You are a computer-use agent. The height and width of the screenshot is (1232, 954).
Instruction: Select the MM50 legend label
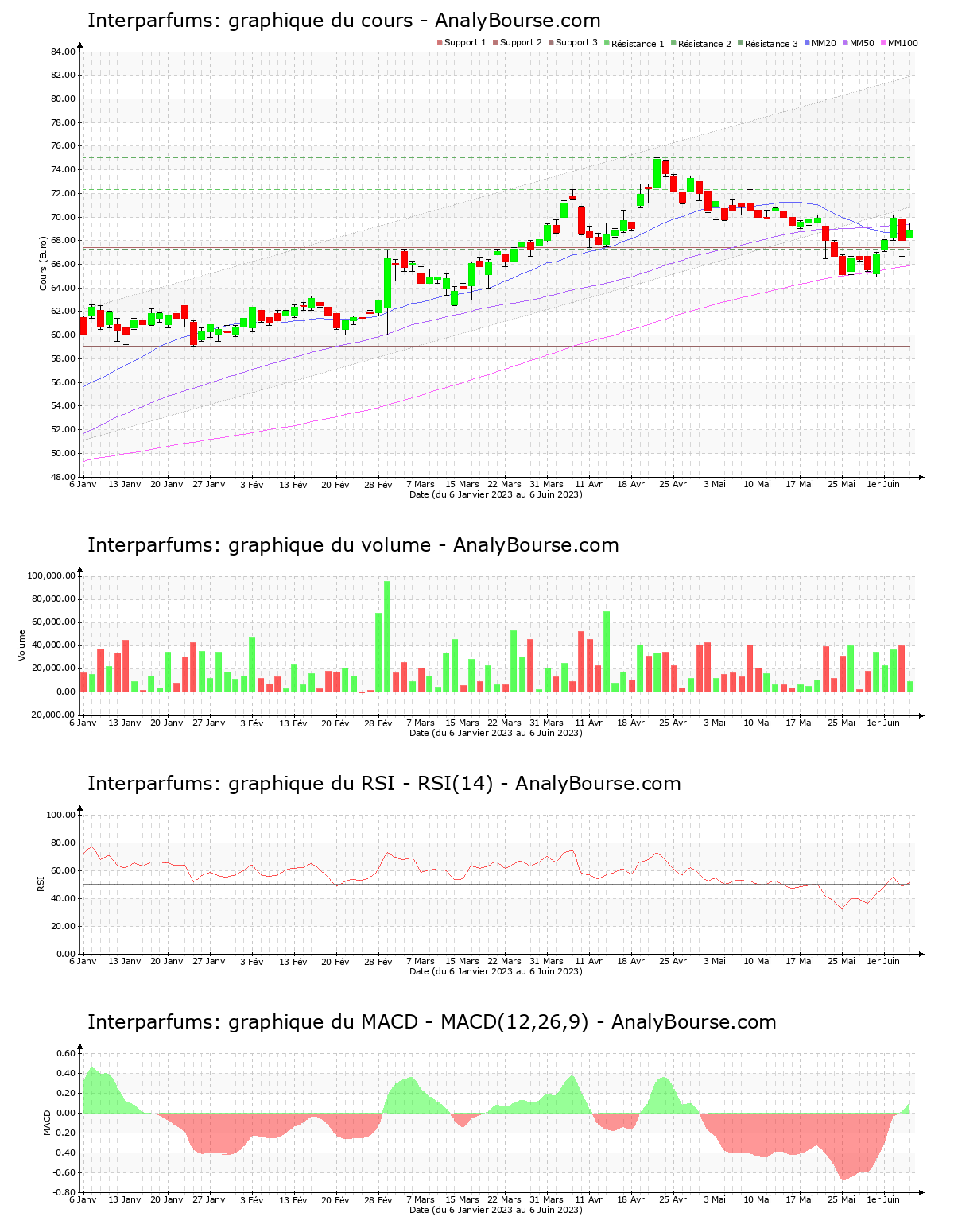pos(862,42)
